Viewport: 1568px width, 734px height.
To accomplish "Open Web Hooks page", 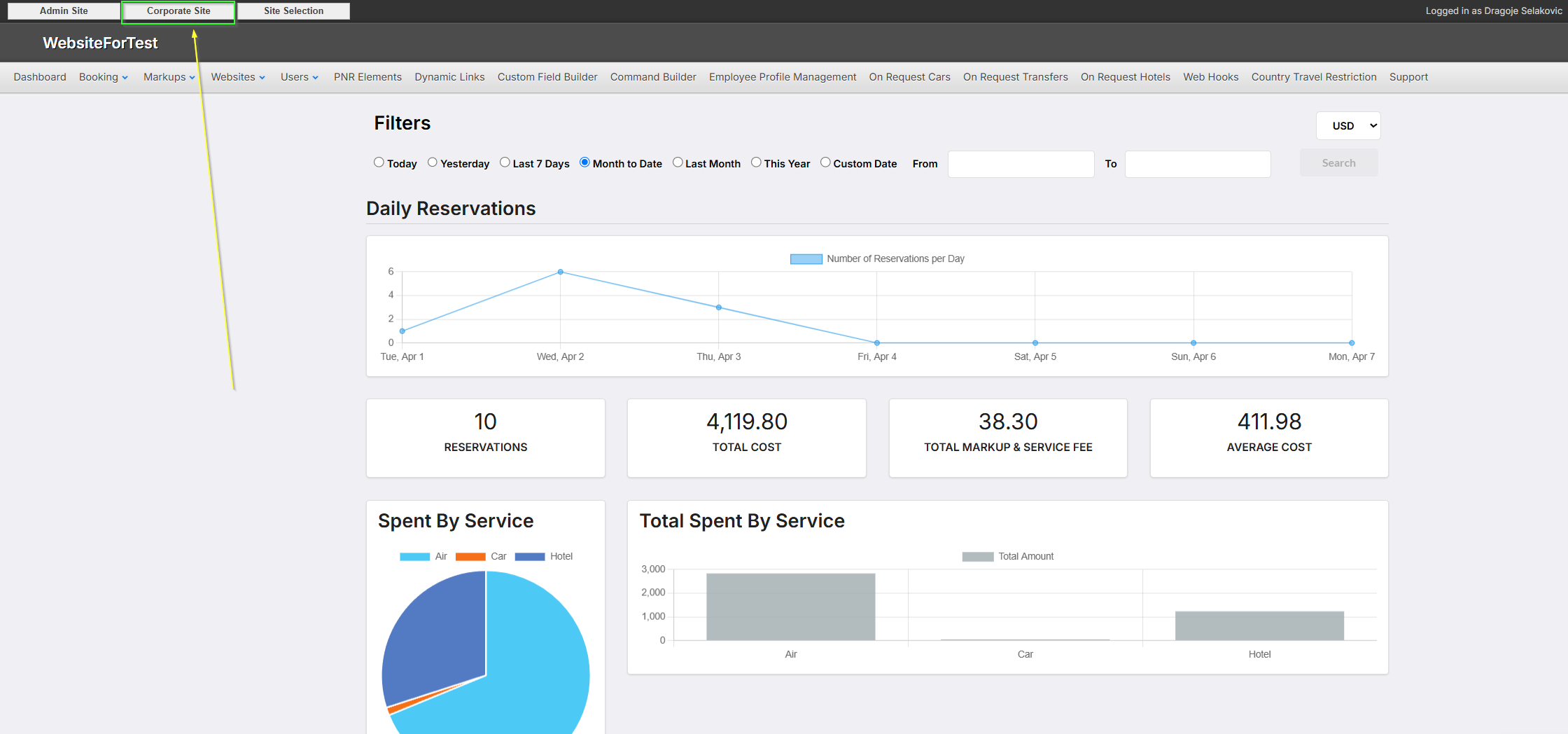I will click(x=1210, y=77).
